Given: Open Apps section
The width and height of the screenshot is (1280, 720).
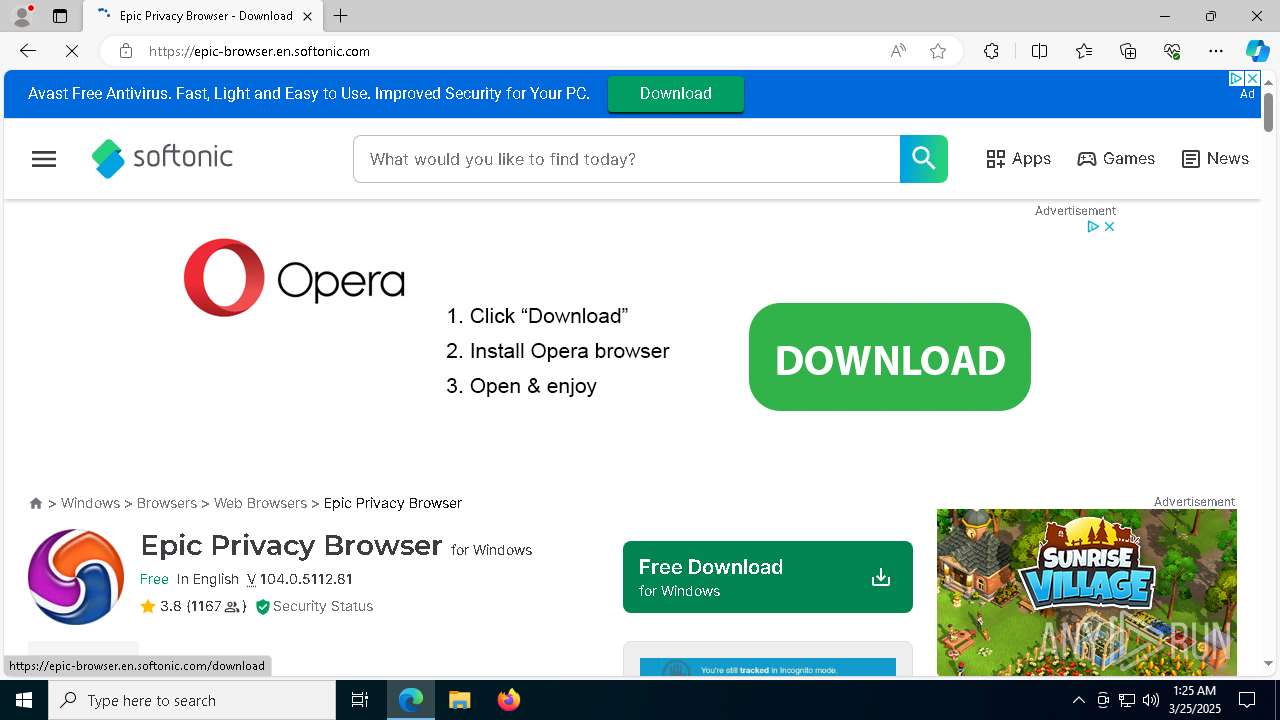Looking at the screenshot, I should pos(1018,159).
